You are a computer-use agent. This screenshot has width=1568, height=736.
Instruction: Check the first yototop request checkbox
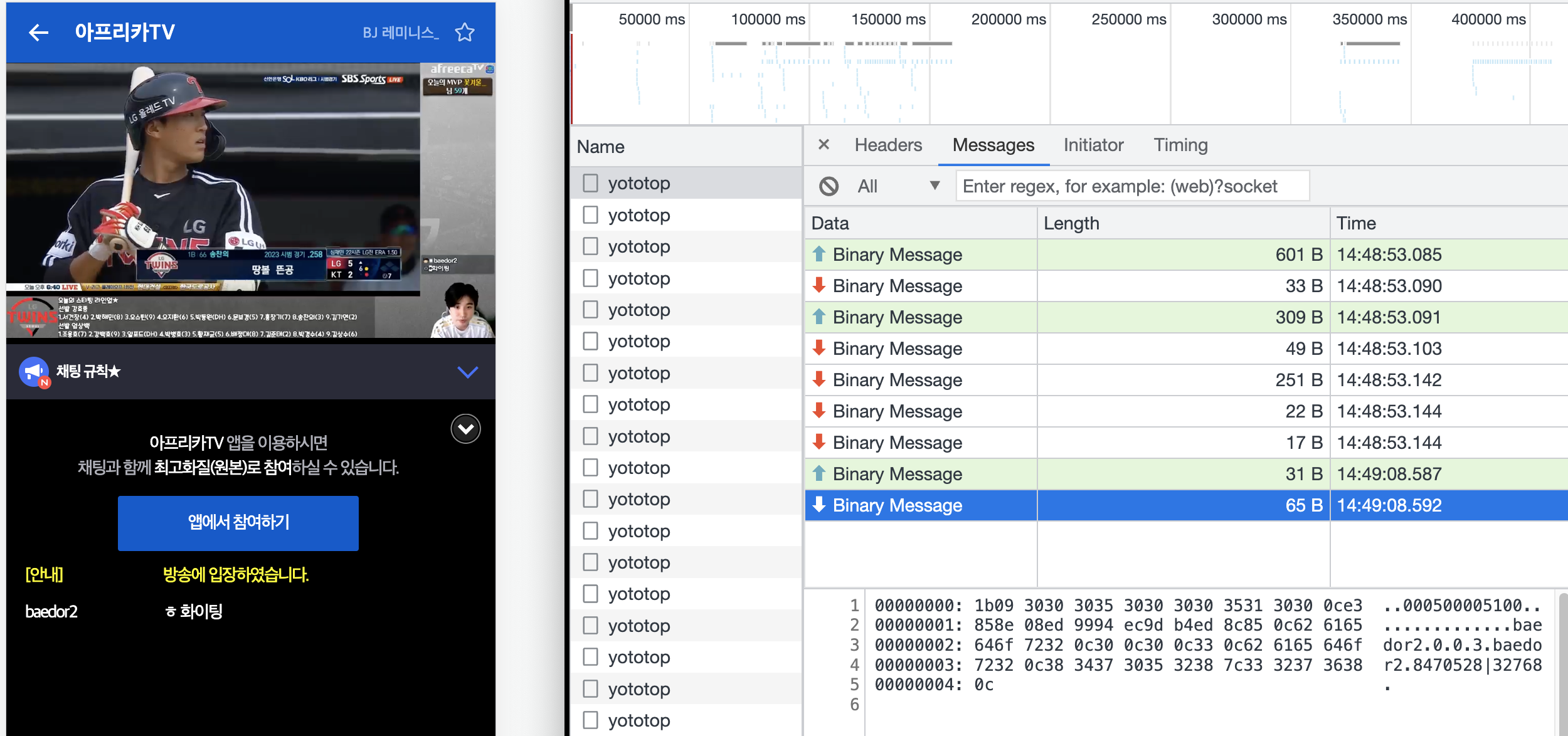pos(590,183)
